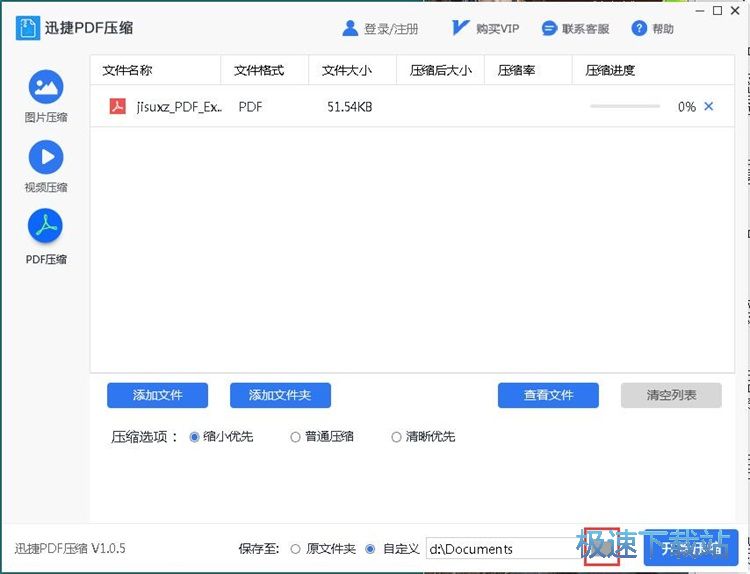Image resolution: width=750 pixels, height=574 pixels.
Task: Start compression with the 开始压缩 button
Action: coord(691,548)
